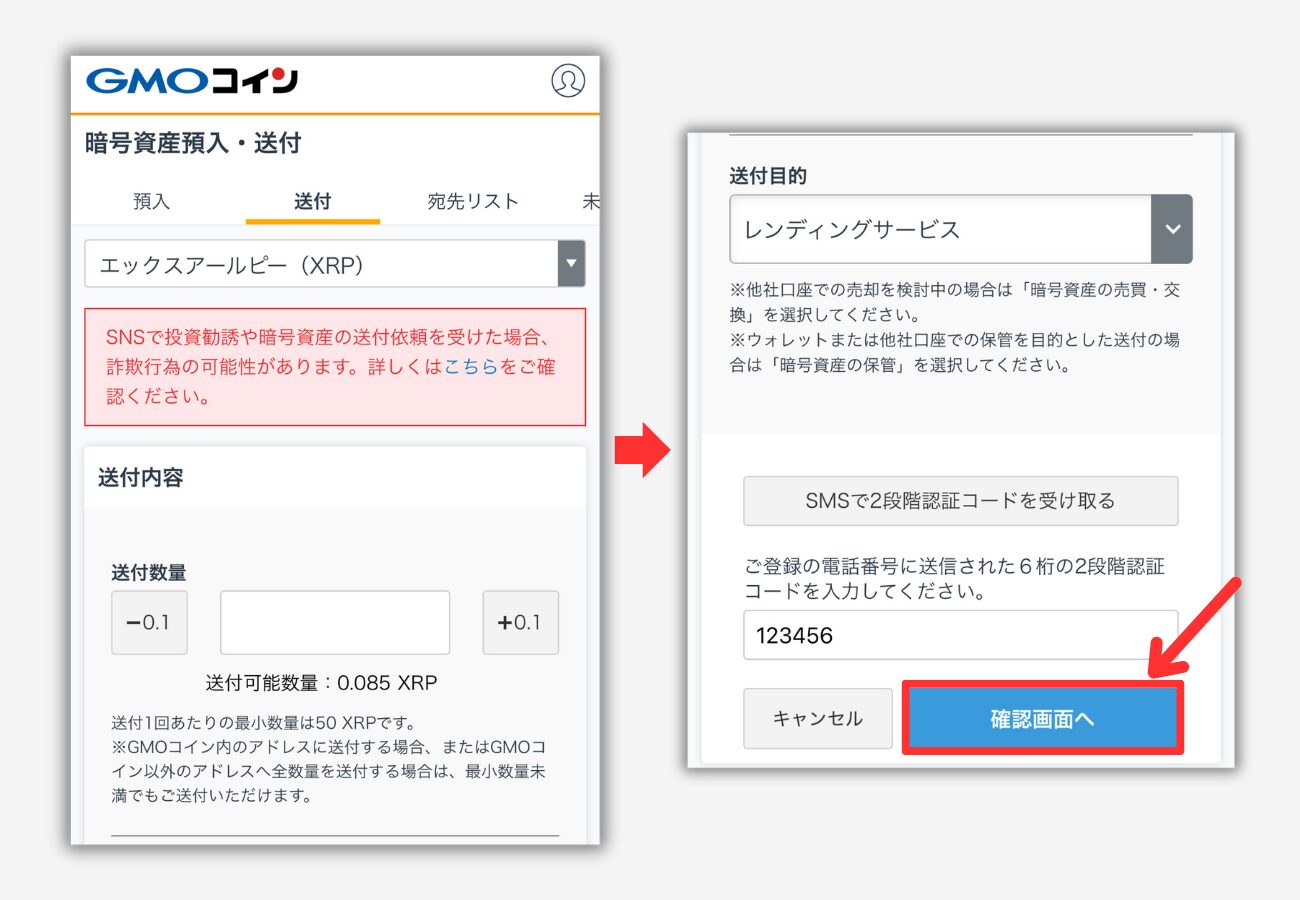Click SMSで2段階認証コードを受け取る button

click(960, 501)
